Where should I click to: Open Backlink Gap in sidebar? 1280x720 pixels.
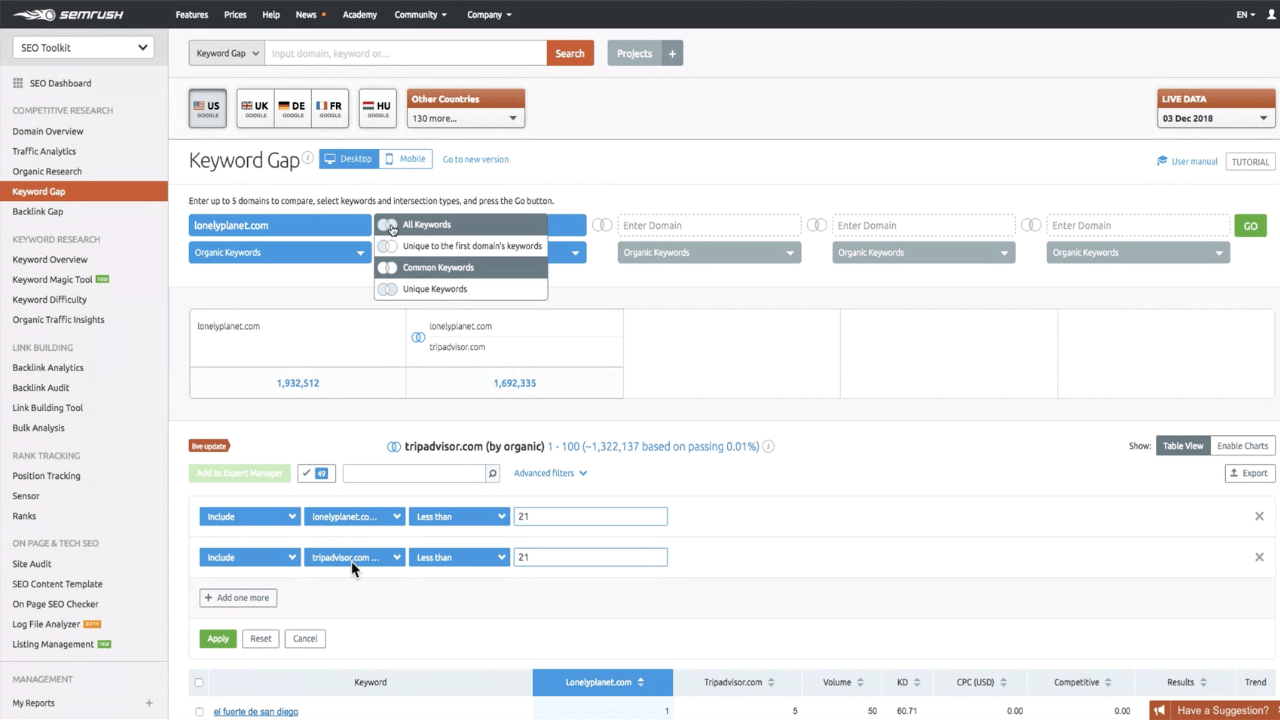pyautogui.click(x=38, y=212)
